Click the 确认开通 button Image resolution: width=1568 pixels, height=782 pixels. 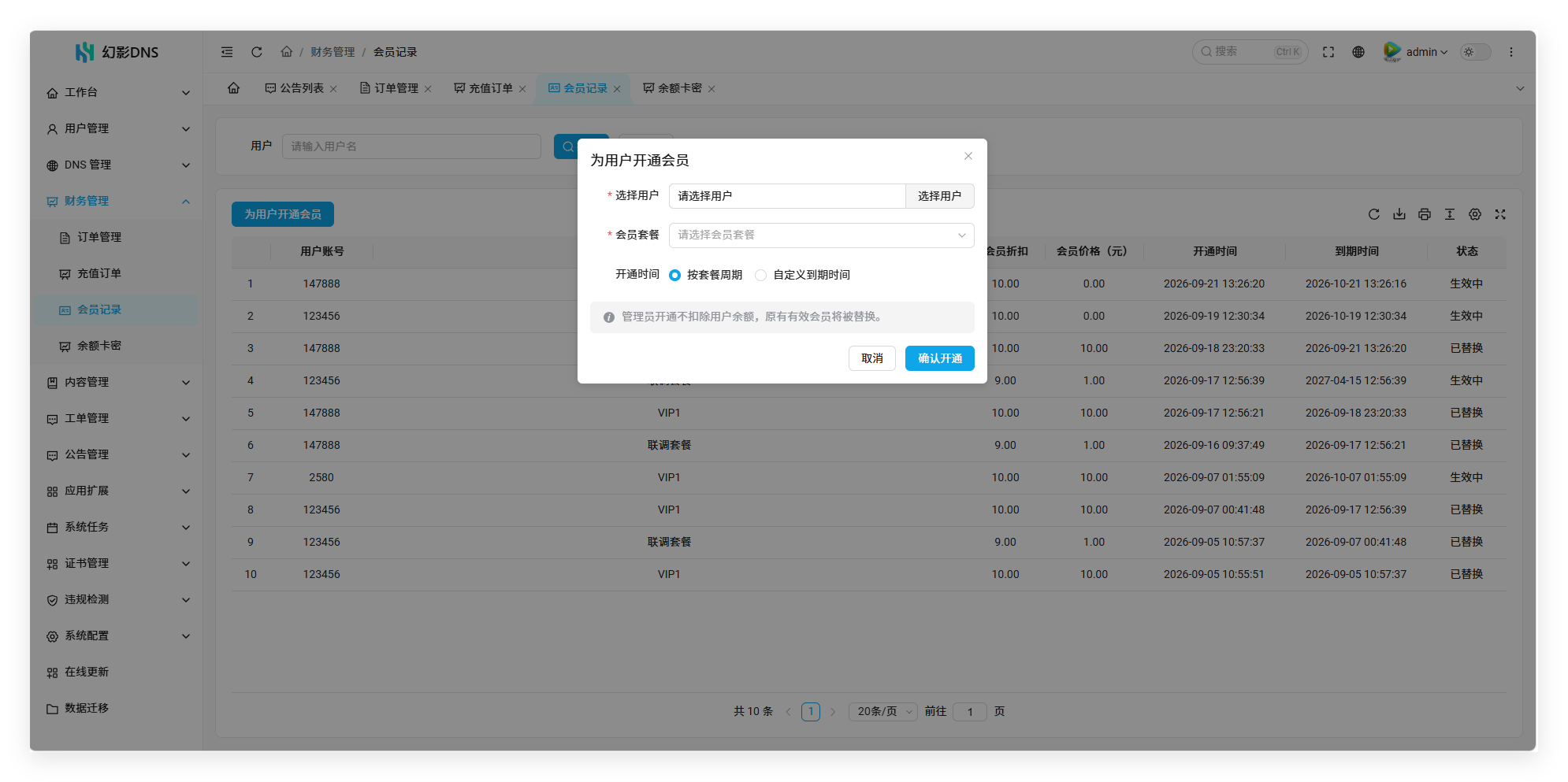940,358
